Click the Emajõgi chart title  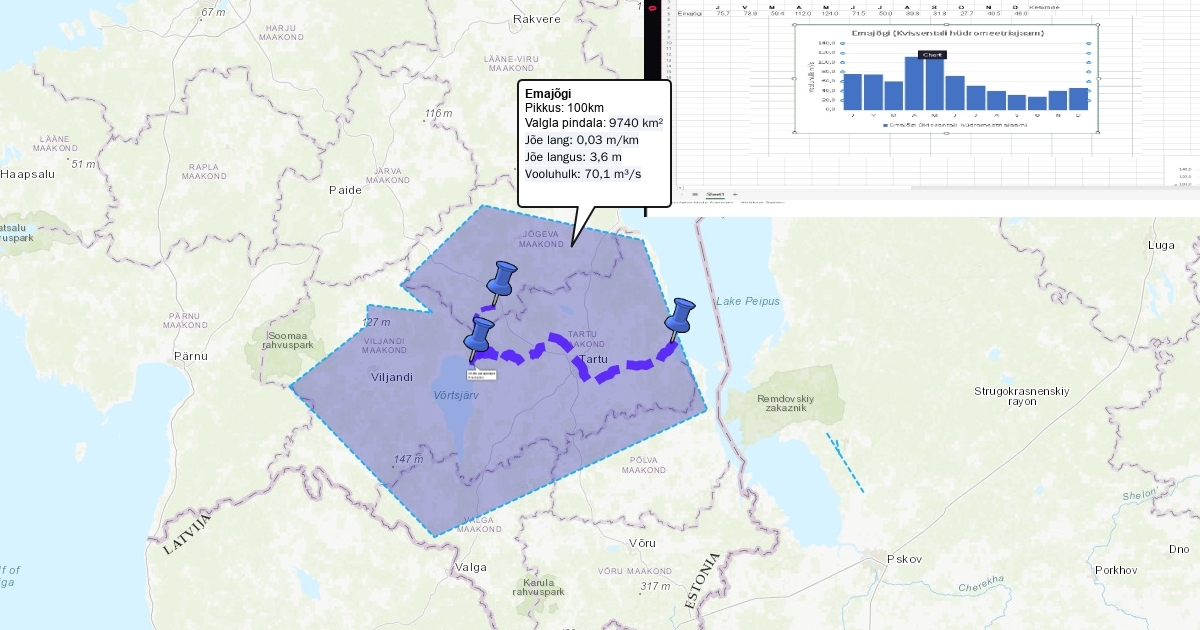947,33
